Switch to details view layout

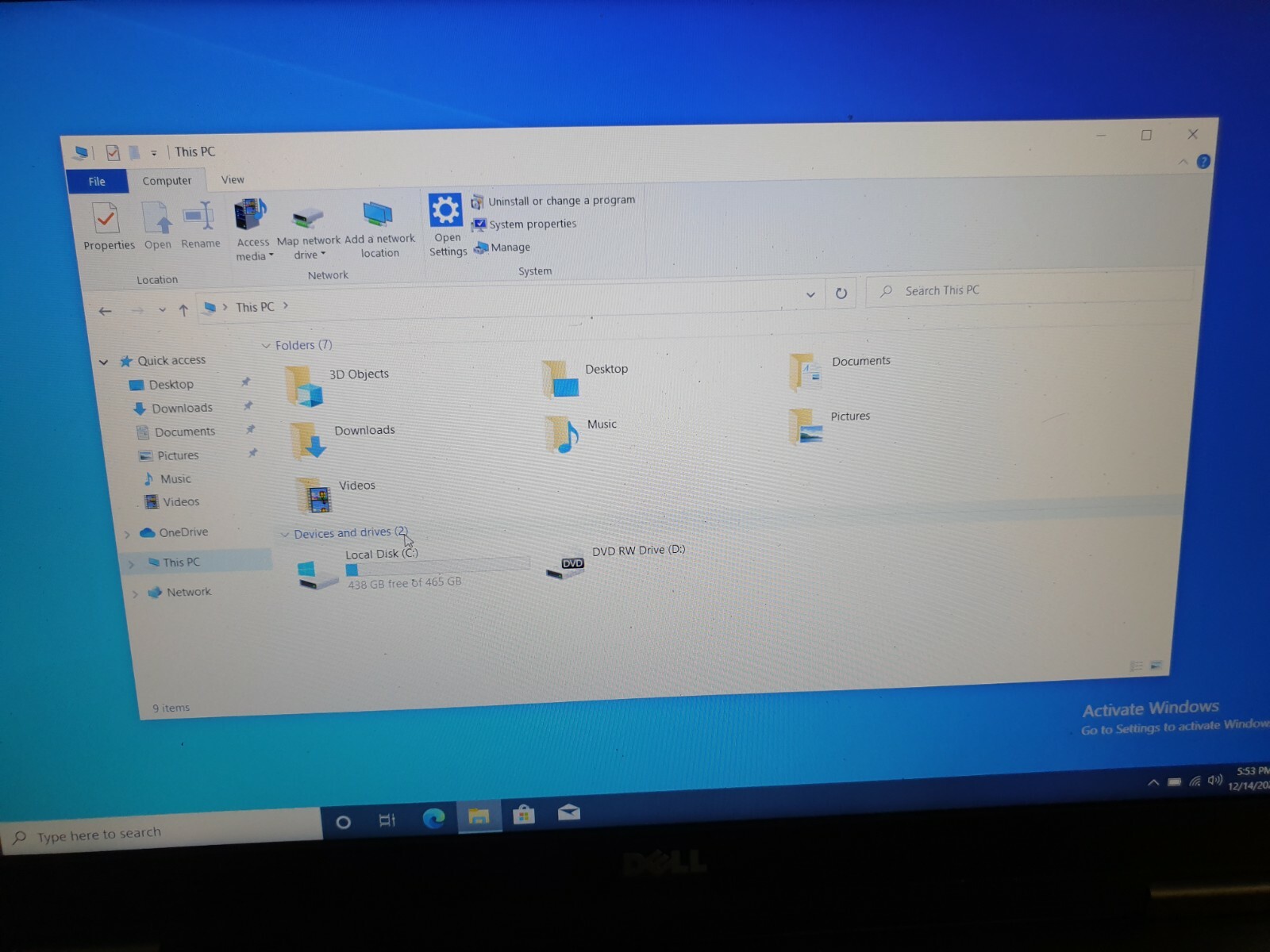pyautogui.click(x=1136, y=666)
